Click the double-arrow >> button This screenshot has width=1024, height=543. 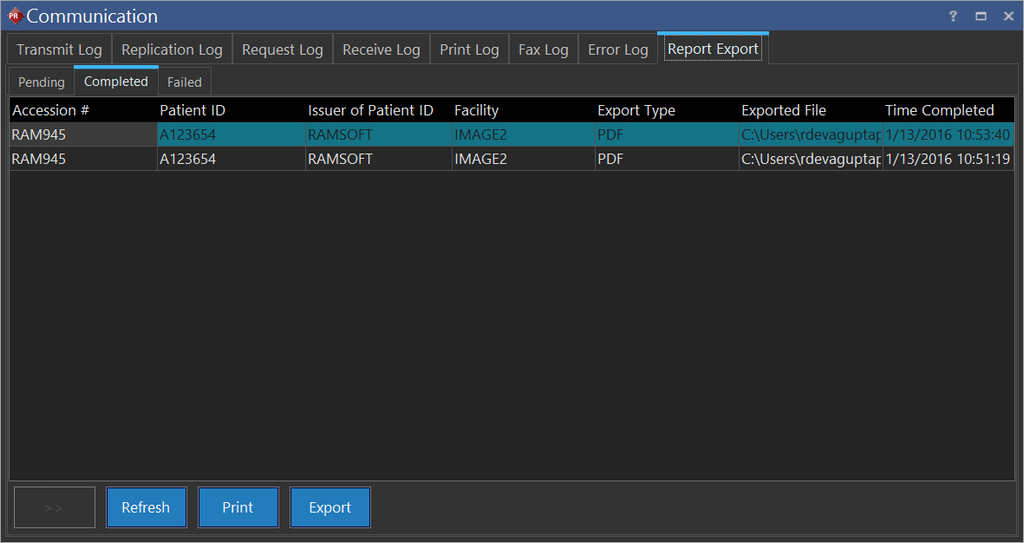(54, 507)
